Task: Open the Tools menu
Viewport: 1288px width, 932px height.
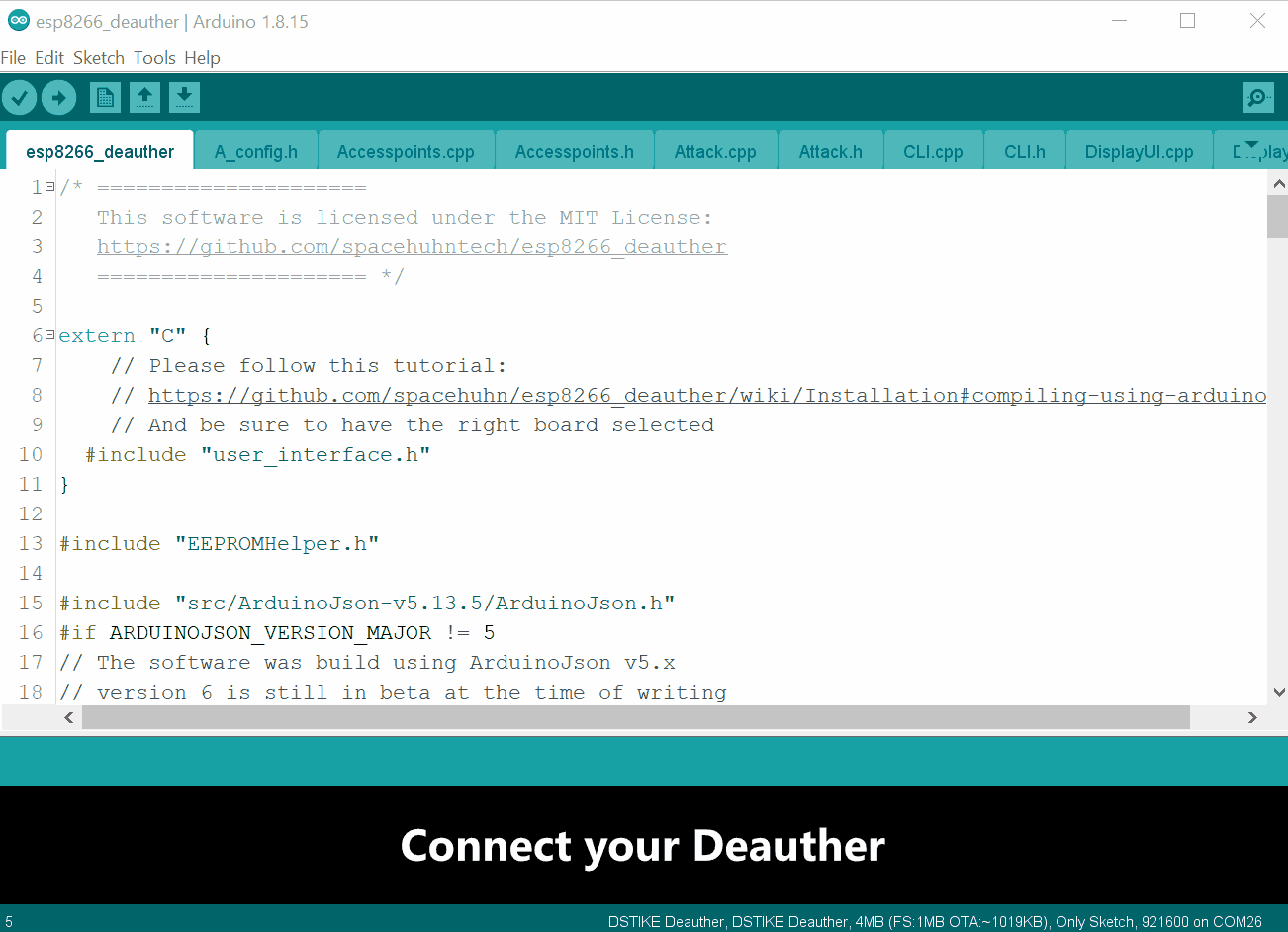Action: (x=154, y=58)
